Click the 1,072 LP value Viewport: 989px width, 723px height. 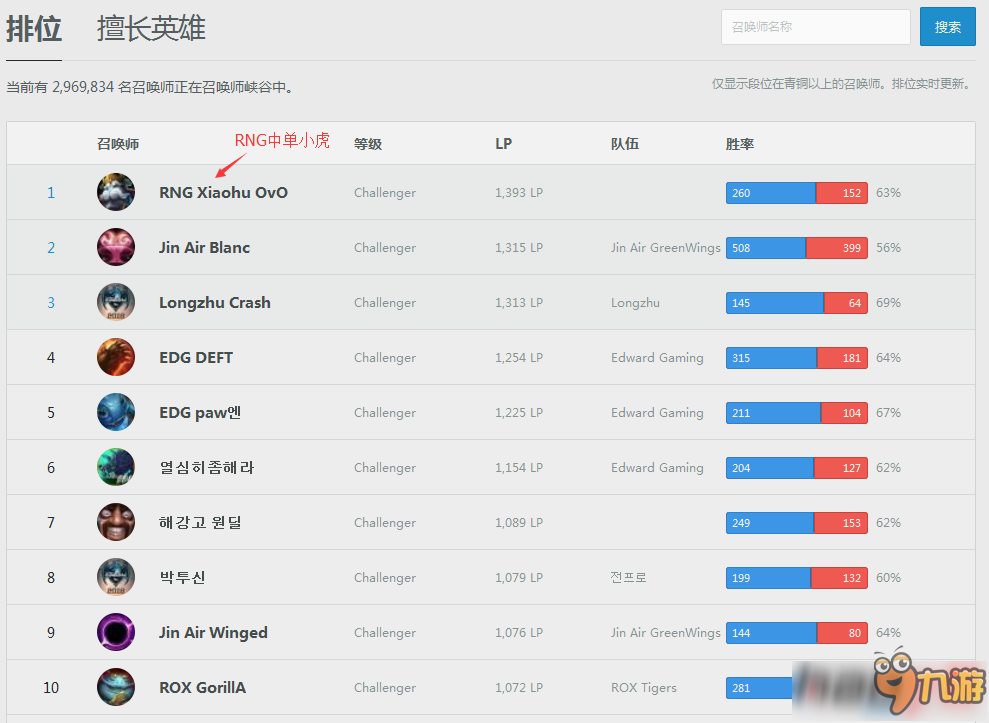pos(519,688)
